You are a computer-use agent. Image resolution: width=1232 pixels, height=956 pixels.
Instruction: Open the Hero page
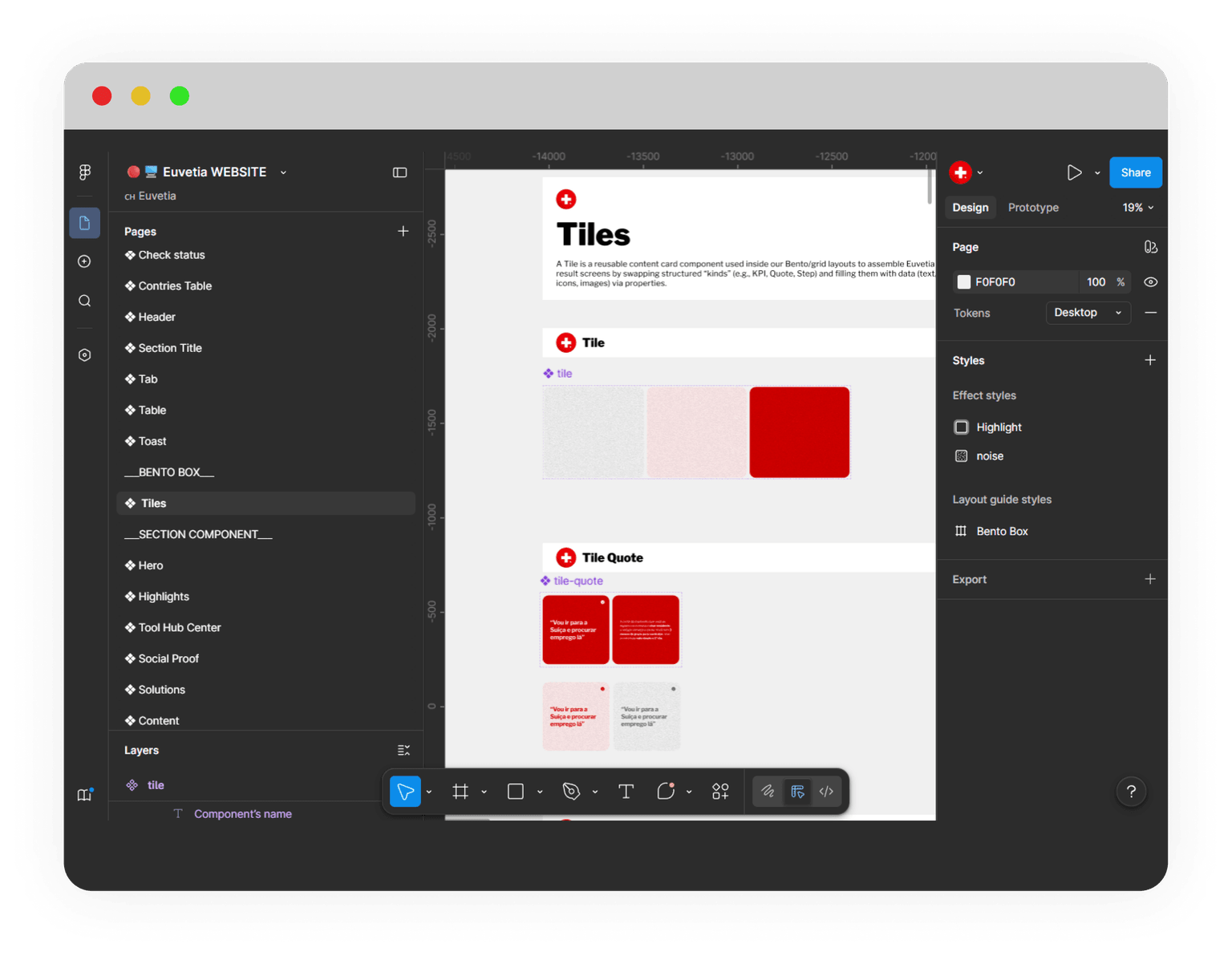coord(151,565)
